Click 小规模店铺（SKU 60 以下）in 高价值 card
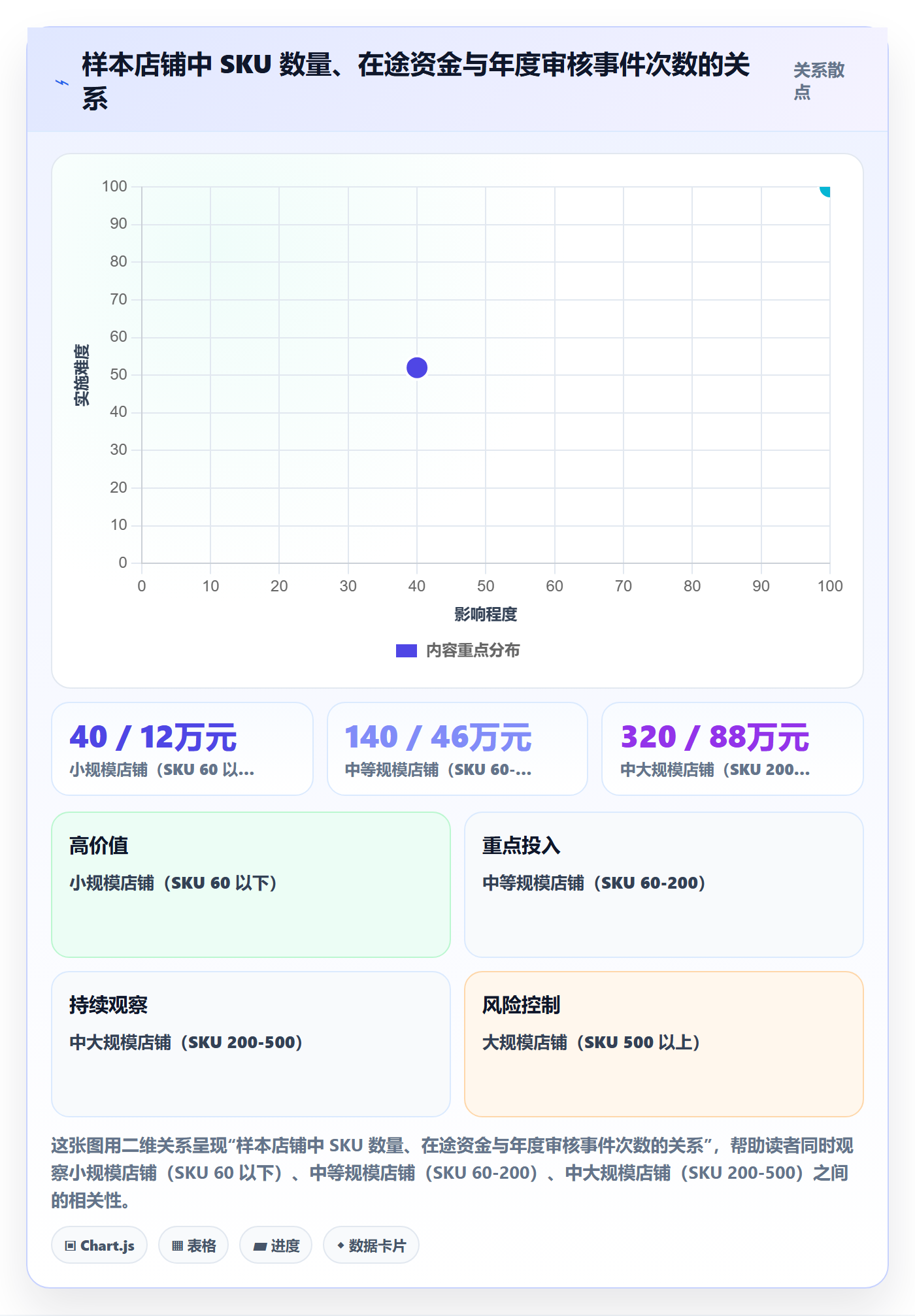 click(x=173, y=883)
